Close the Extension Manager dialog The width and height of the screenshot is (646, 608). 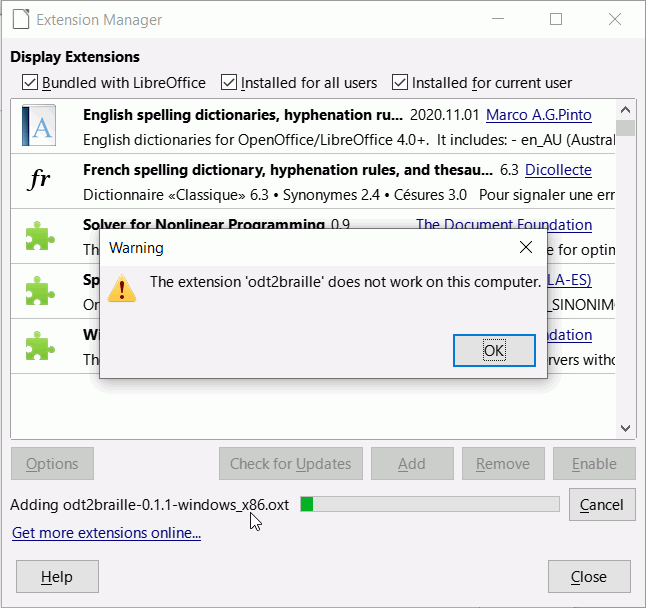(x=589, y=577)
